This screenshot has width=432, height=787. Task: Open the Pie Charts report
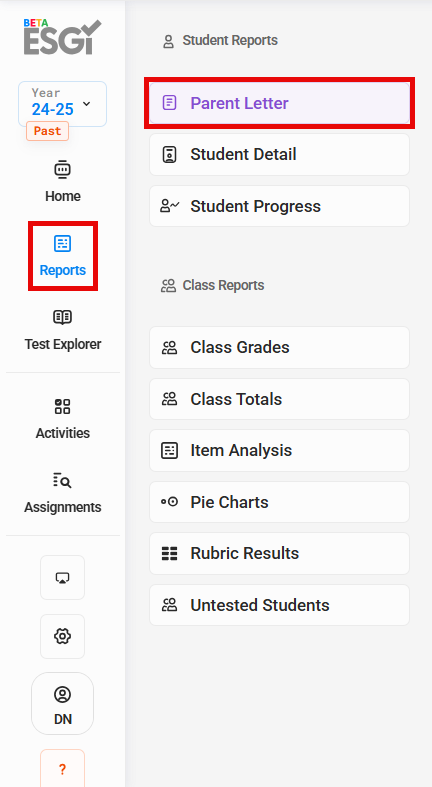279,502
